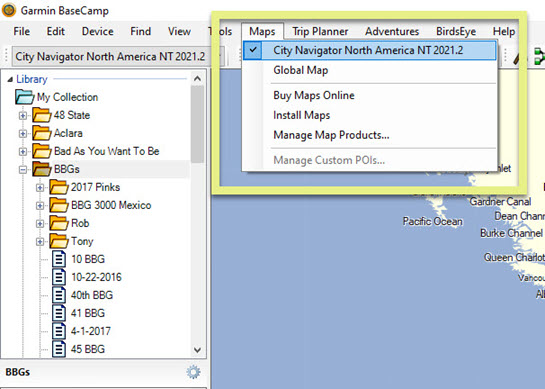Click the Aclara folder icon
The height and width of the screenshot is (389, 545).
click(41, 133)
